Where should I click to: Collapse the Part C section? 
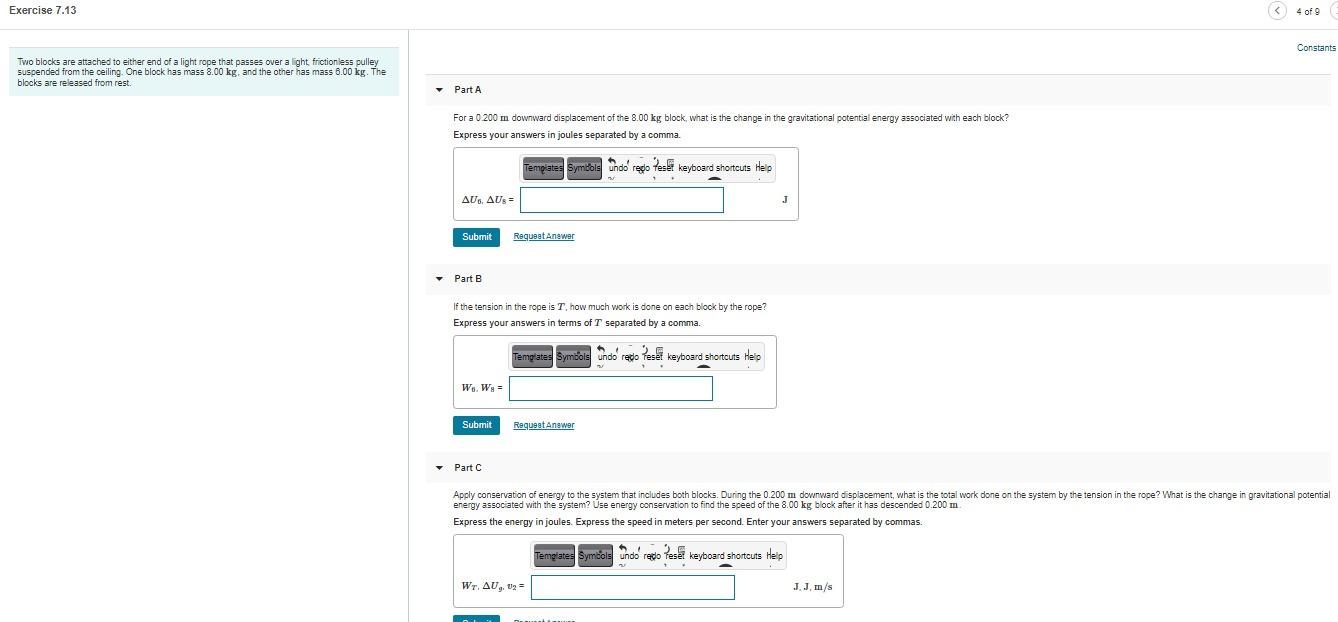(438, 467)
